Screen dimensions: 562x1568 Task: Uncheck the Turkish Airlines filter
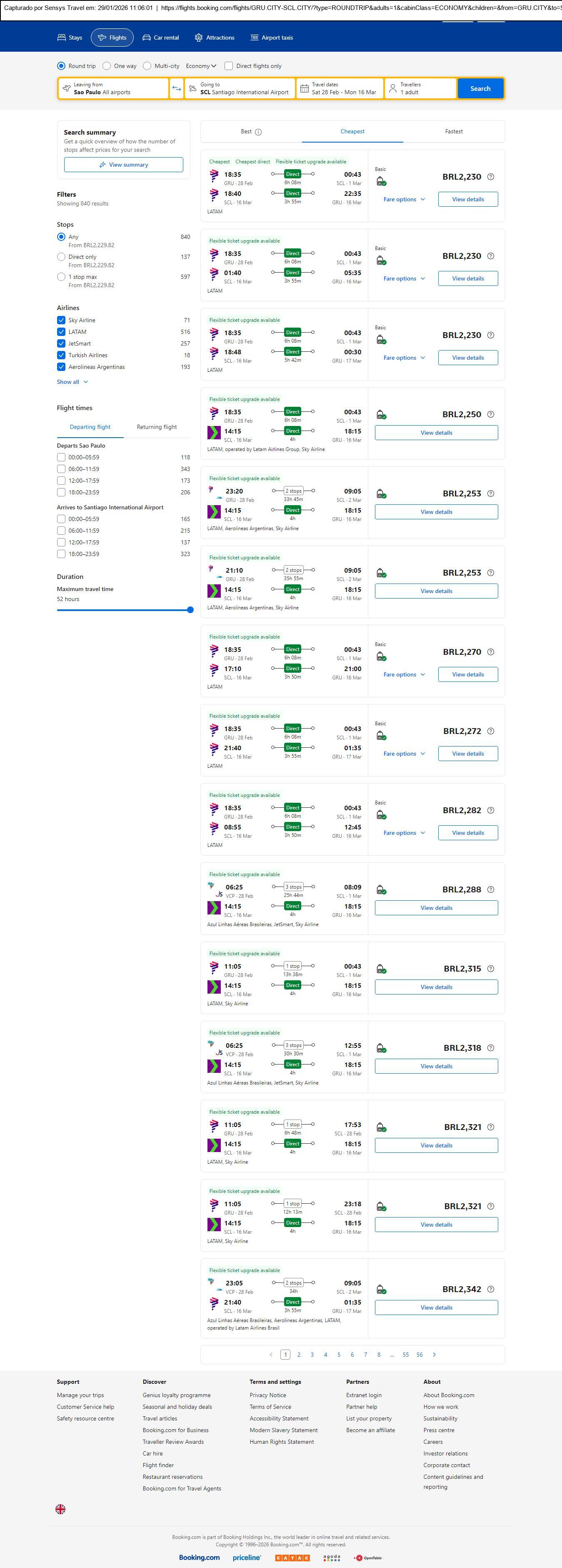coord(61,356)
